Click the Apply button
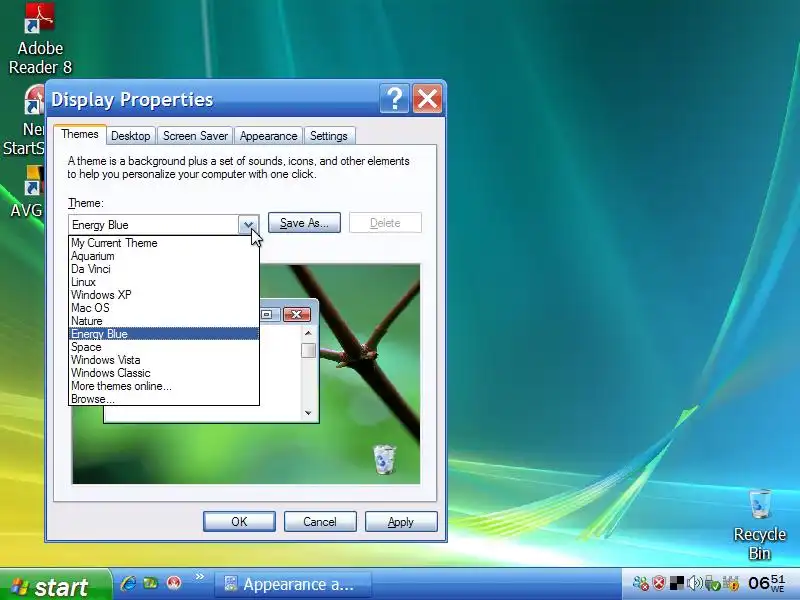 tap(401, 521)
